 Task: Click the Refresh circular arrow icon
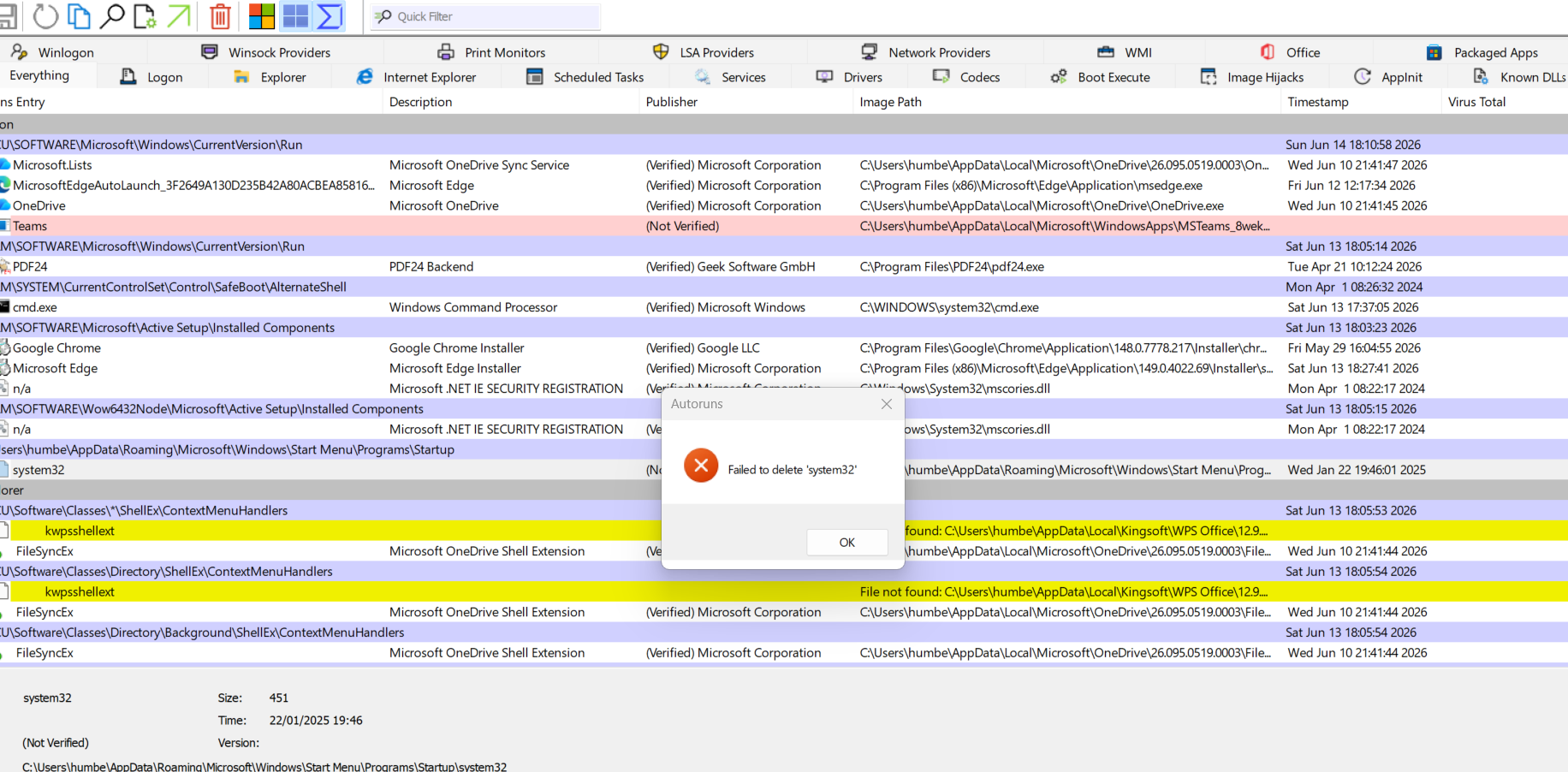point(45,16)
